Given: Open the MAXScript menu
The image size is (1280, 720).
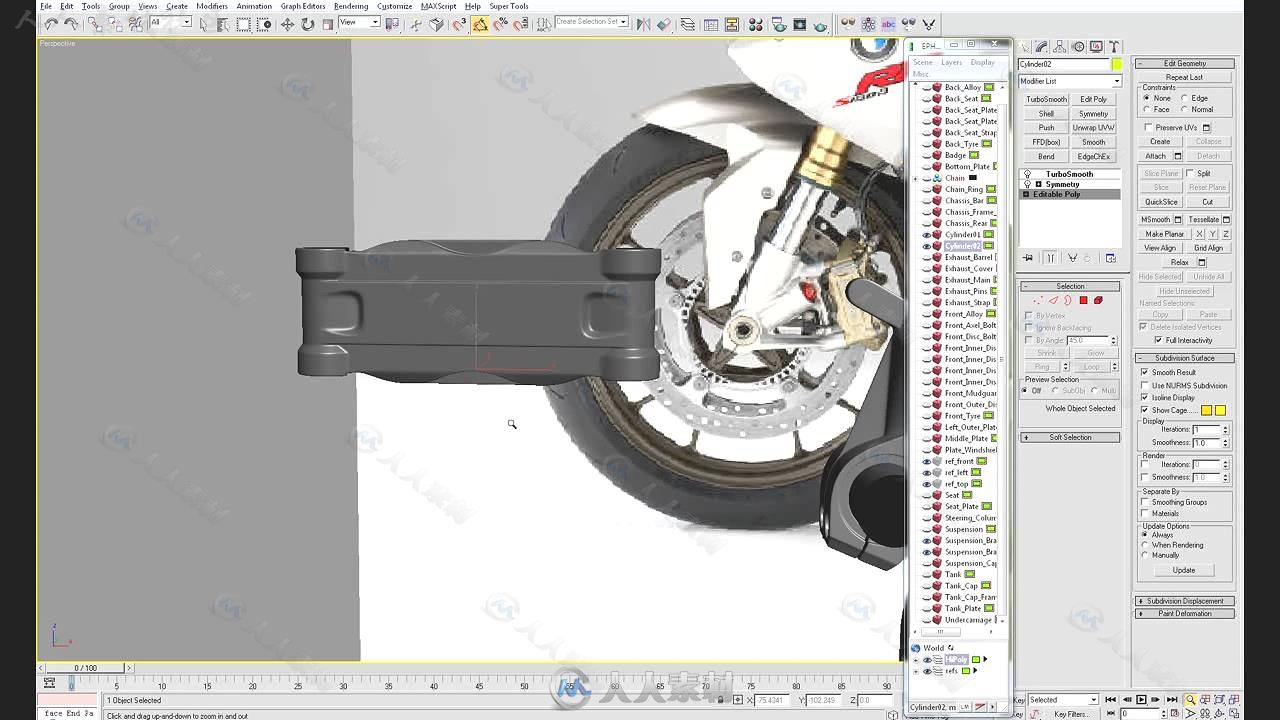Looking at the screenshot, I should [439, 6].
